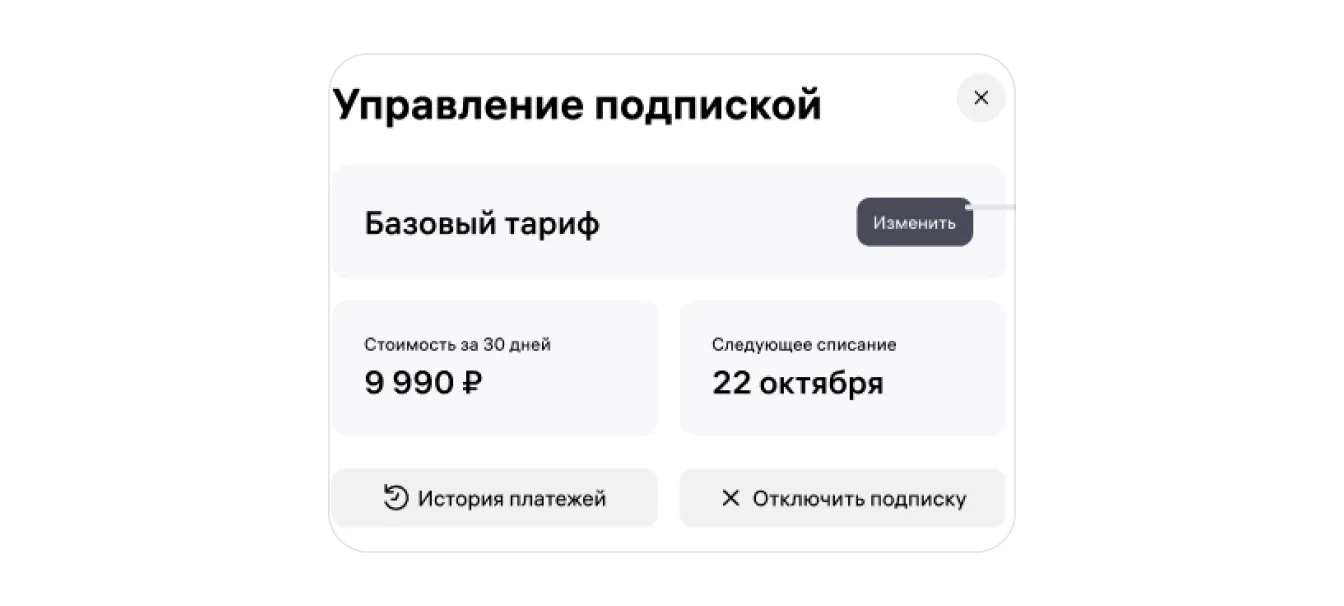Click the connector line right of Изменить
The width and height of the screenshot is (1344, 606).
[x=995, y=208]
